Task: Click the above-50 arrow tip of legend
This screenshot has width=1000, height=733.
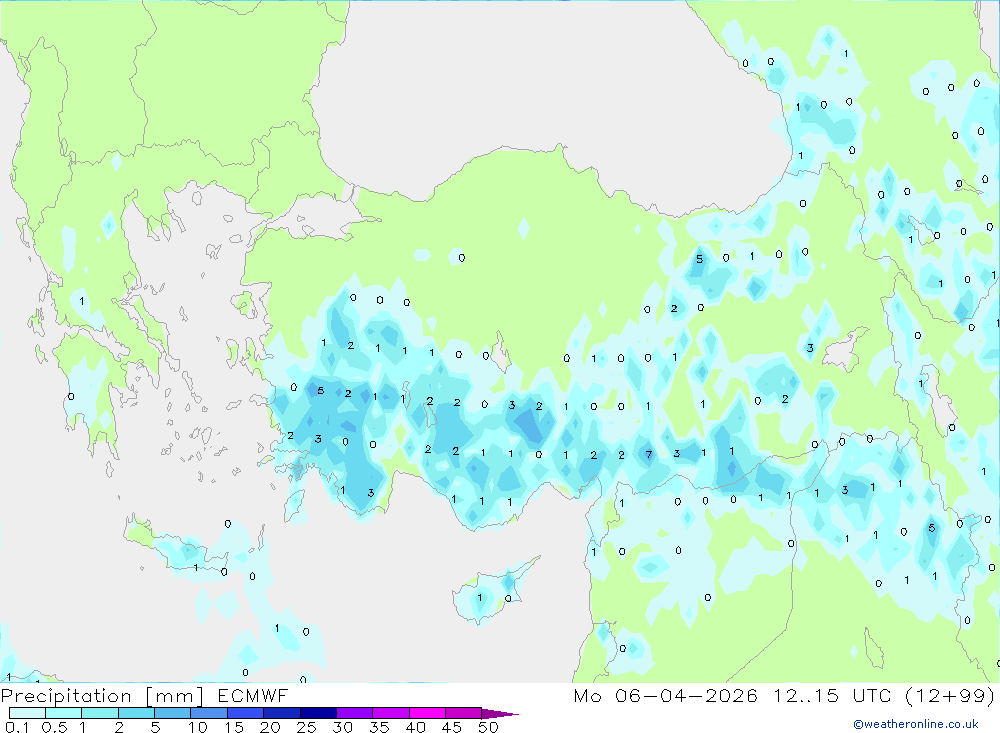Action: 501,714
